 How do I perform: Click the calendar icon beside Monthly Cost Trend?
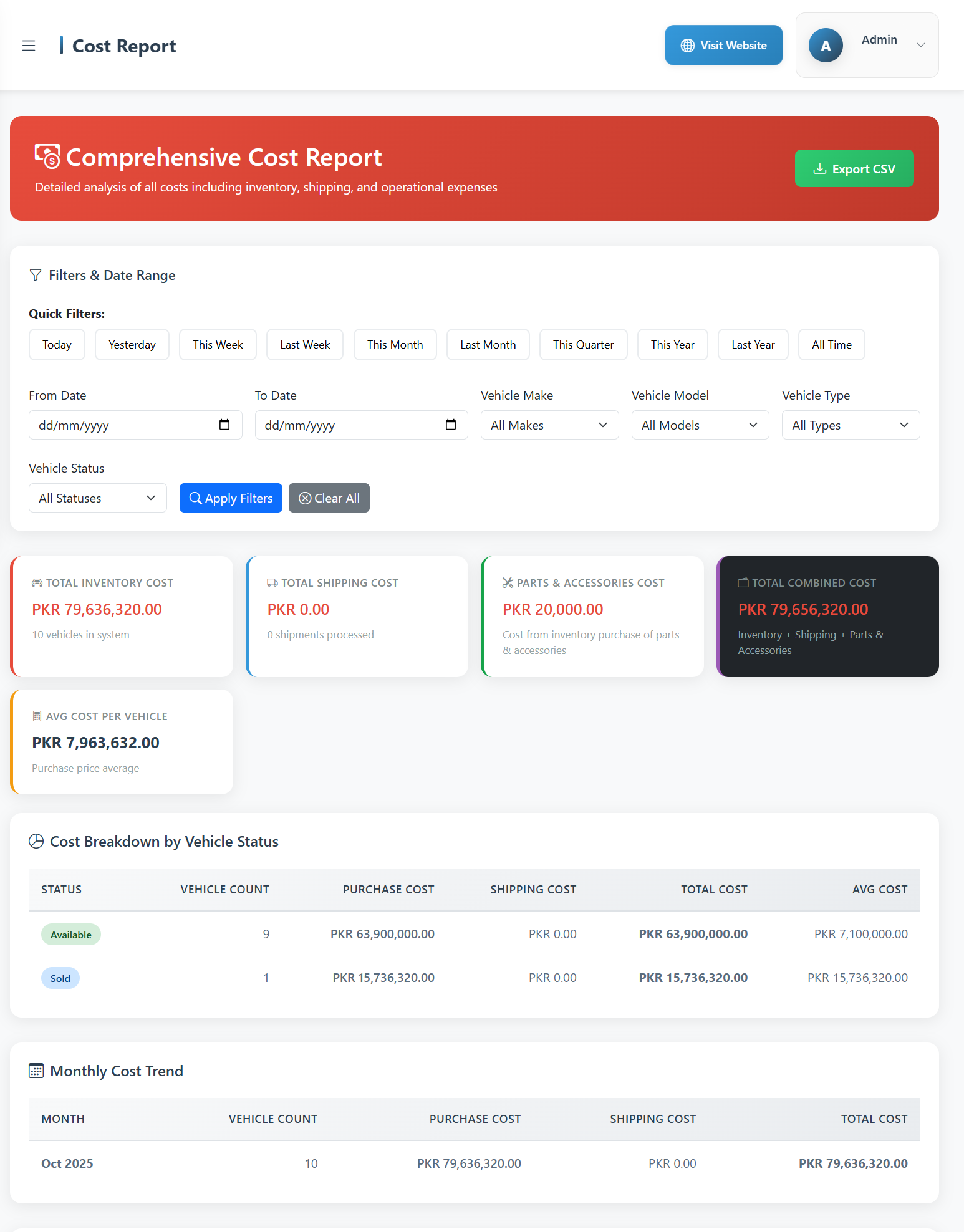coord(36,1071)
